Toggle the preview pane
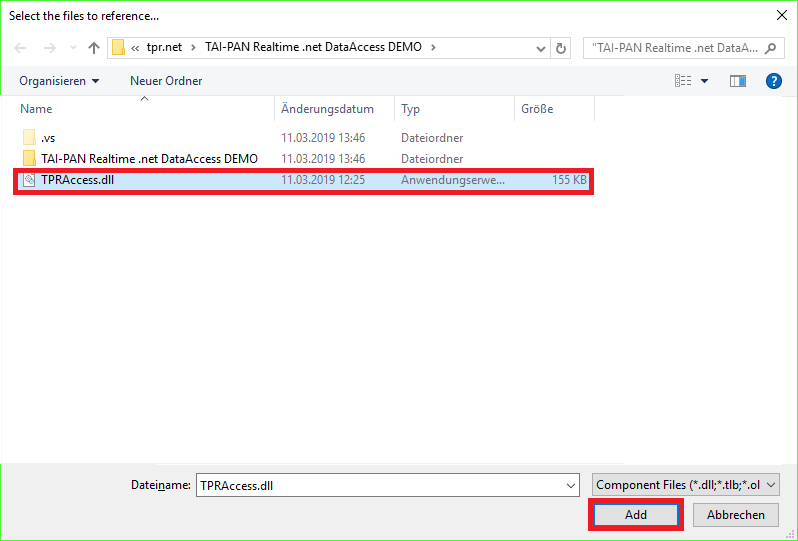Screen dimensions: 798x541 [x=737, y=81]
